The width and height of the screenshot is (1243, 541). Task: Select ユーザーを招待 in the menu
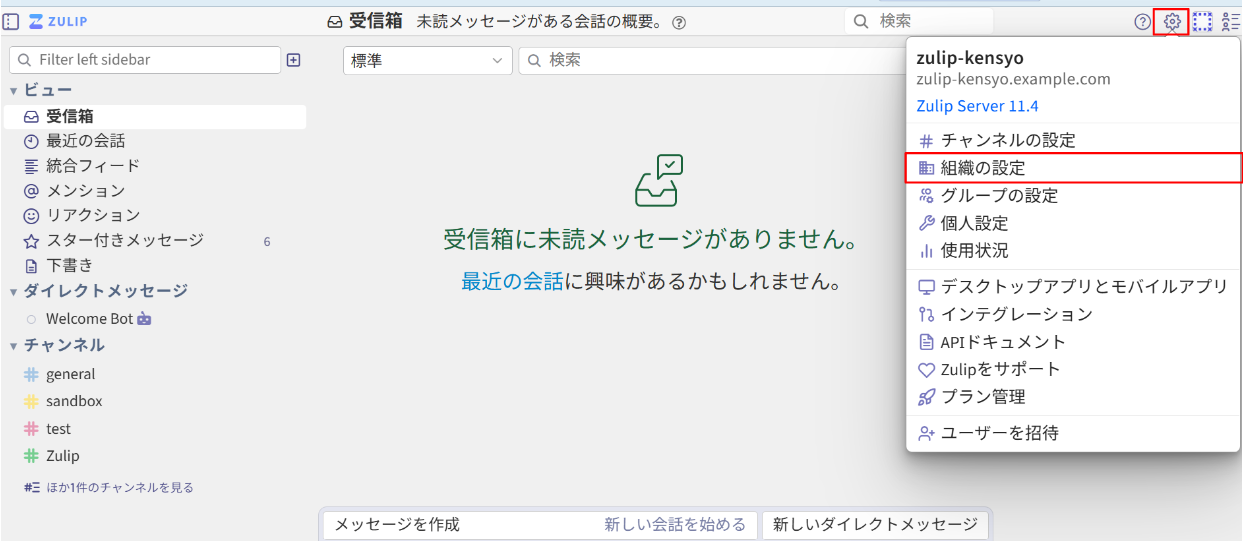tap(999, 433)
